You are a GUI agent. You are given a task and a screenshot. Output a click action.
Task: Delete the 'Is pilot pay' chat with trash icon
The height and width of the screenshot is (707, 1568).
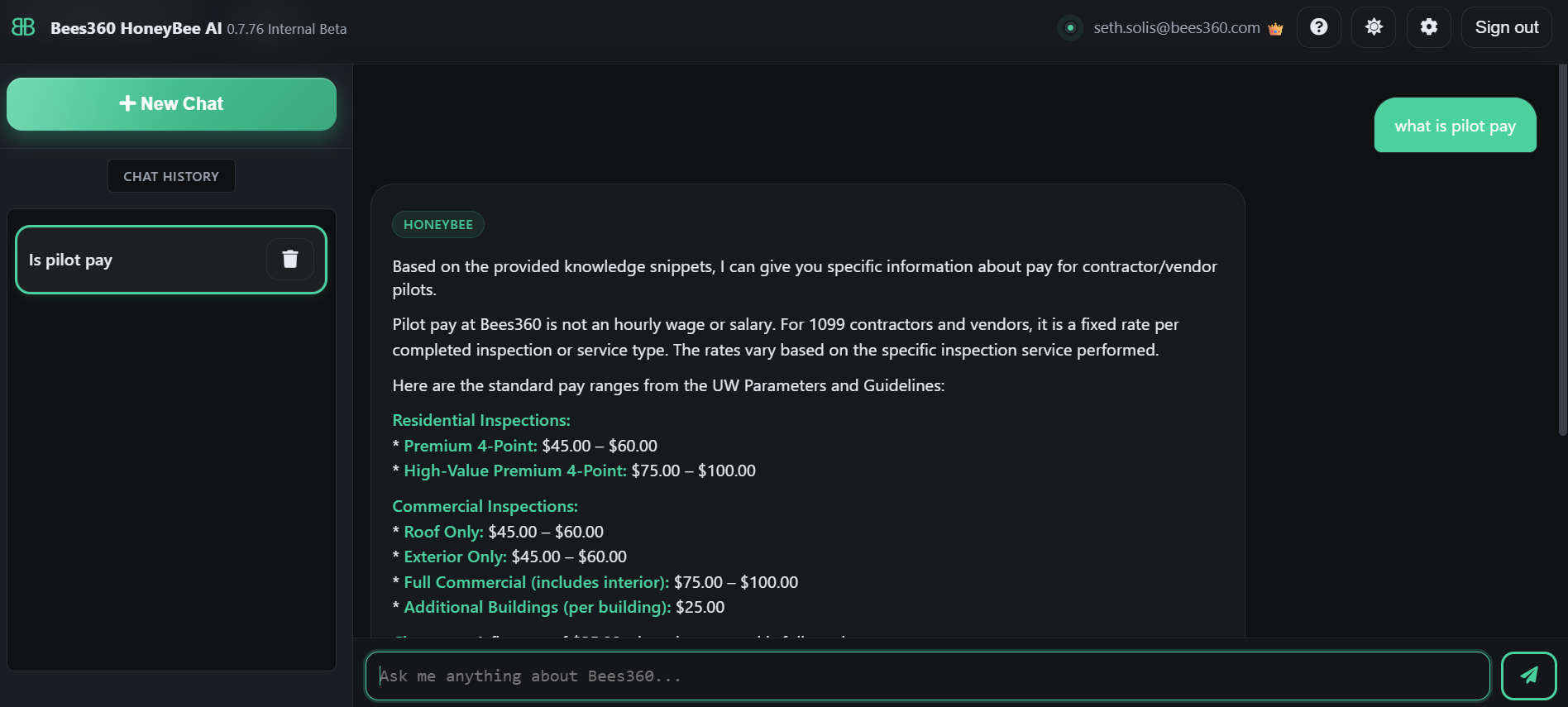(x=290, y=260)
